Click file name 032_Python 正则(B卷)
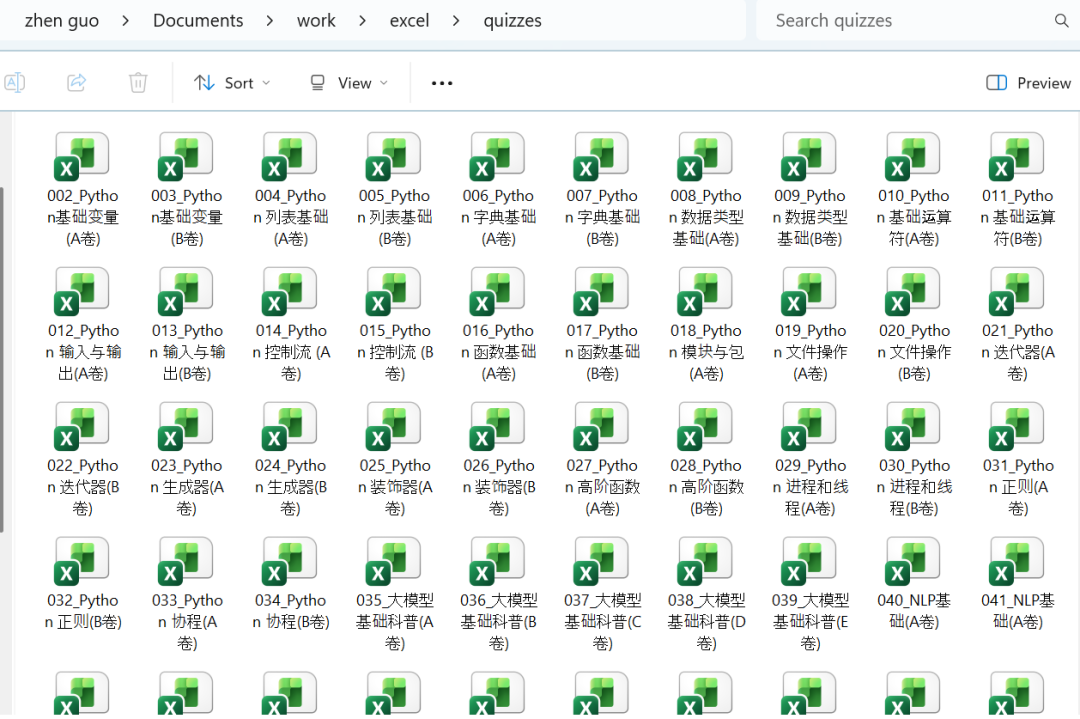Viewport: 1080px width, 719px height. [x=83, y=611]
